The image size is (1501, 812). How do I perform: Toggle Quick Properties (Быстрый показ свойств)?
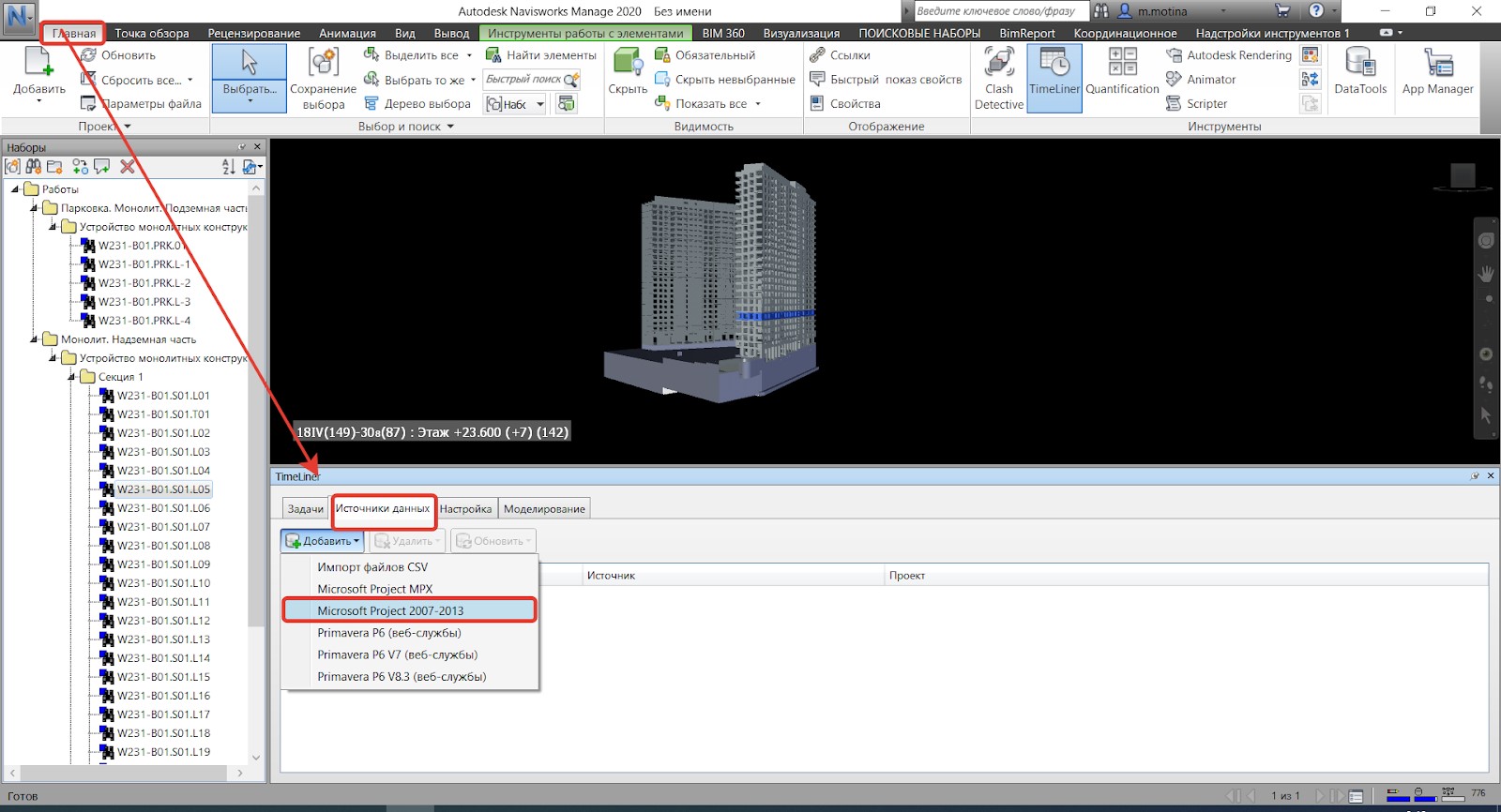click(886, 80)
